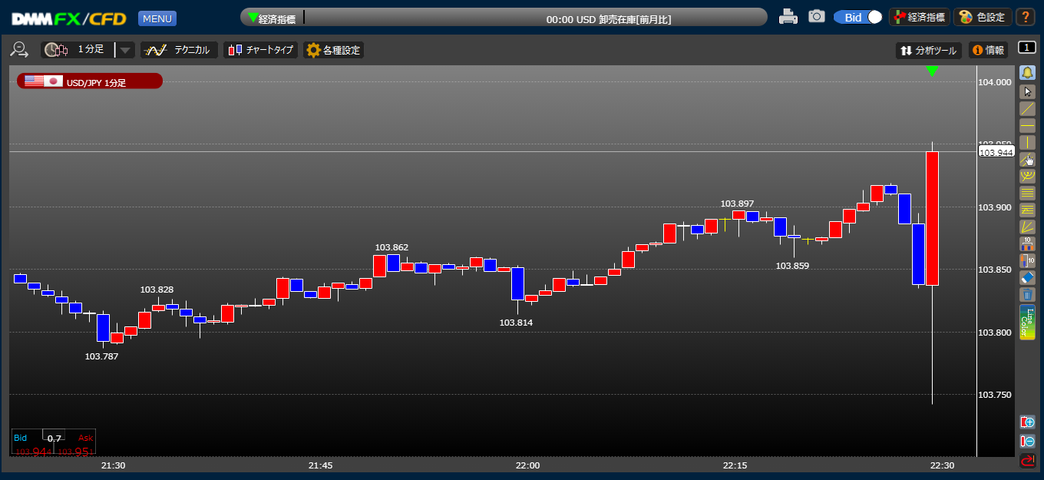Select the line move hand tool
Screen dimensions: 1044x480
tap(1027, 159)
